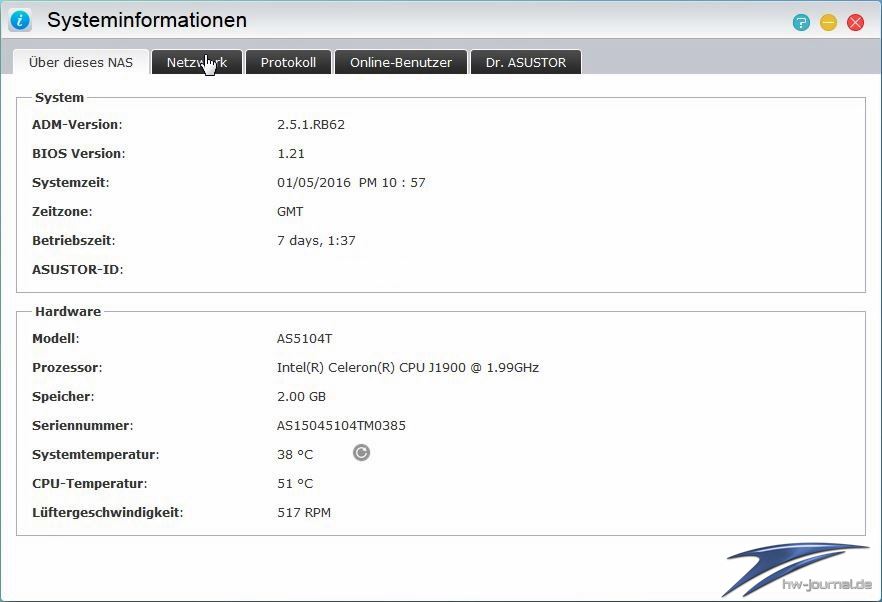Click the Betriebszeit label
This screenshot has height=602, width=882.
point(74,241)
